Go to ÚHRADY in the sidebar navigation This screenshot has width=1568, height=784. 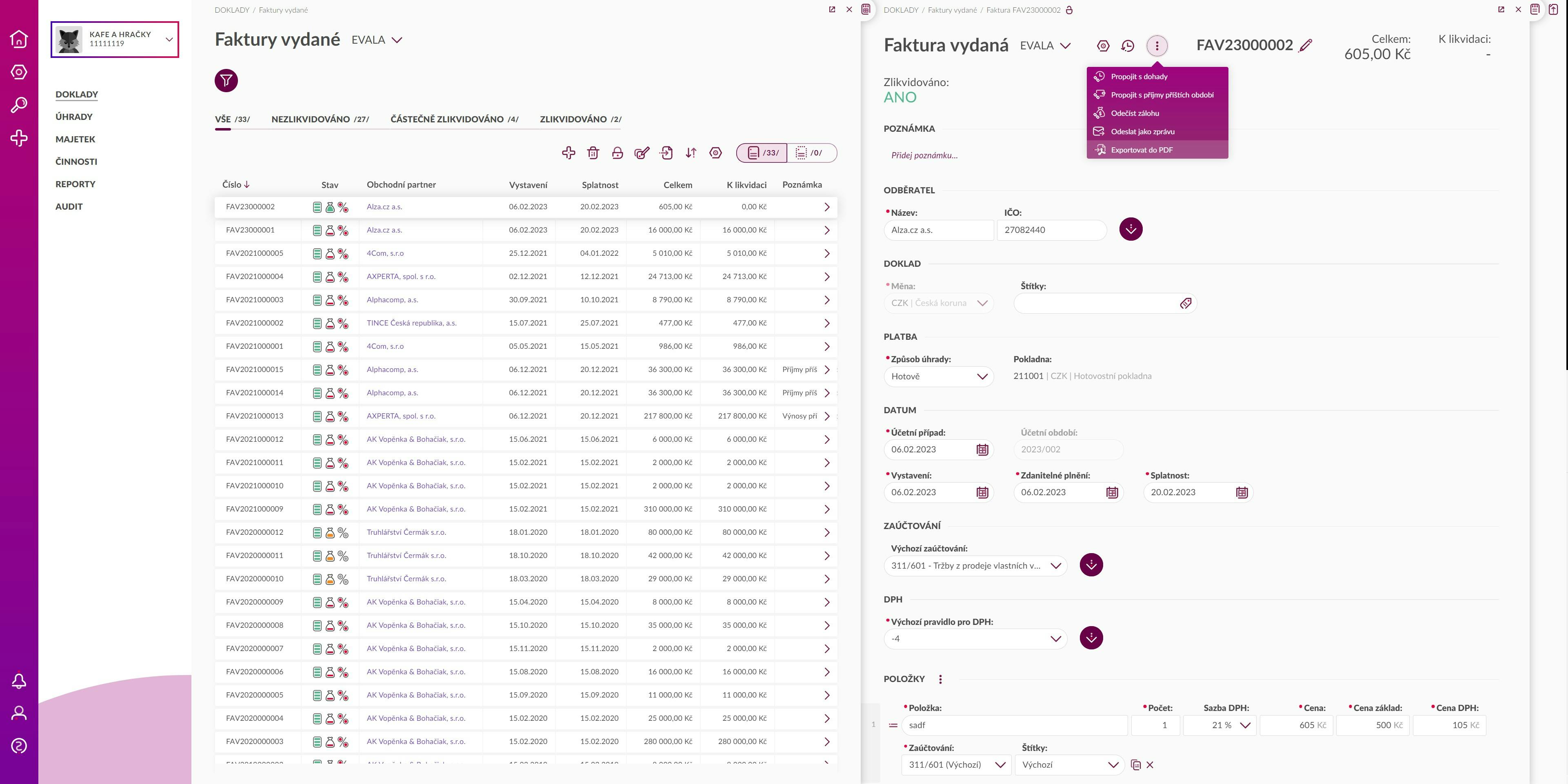74,117
